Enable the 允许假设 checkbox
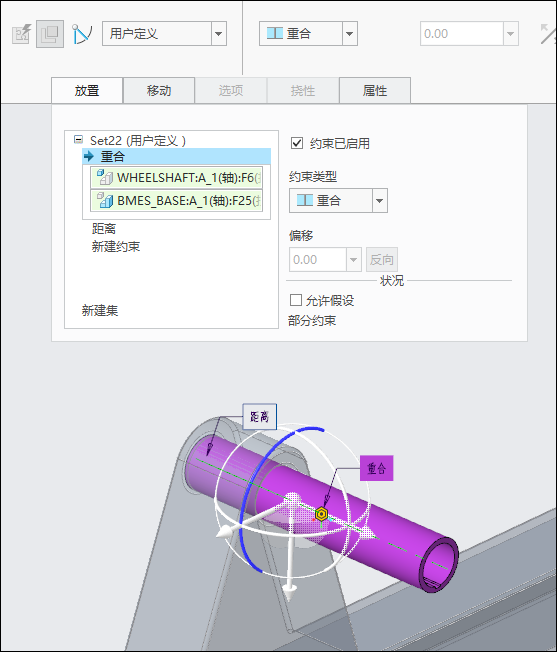This screenshot has height=652, width=557. pos(296,300)
